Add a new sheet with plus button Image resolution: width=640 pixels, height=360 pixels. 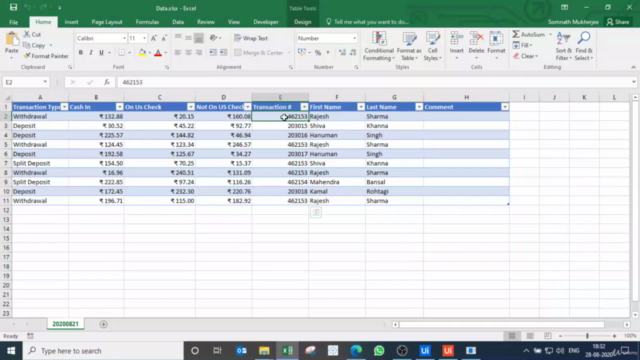[103, 324]
